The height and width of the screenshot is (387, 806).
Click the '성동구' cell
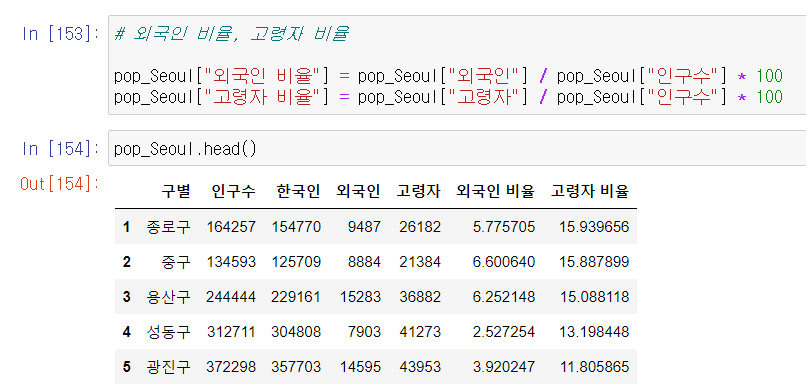(x=168, y=331)
